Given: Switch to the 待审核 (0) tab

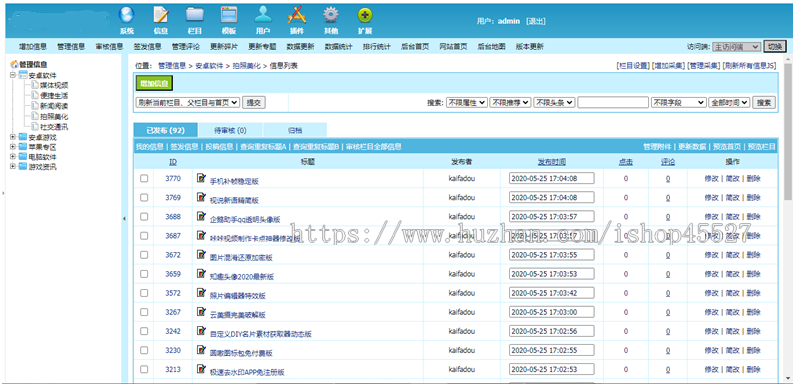Looking at the screenshot, I should [x=230, y=130].
